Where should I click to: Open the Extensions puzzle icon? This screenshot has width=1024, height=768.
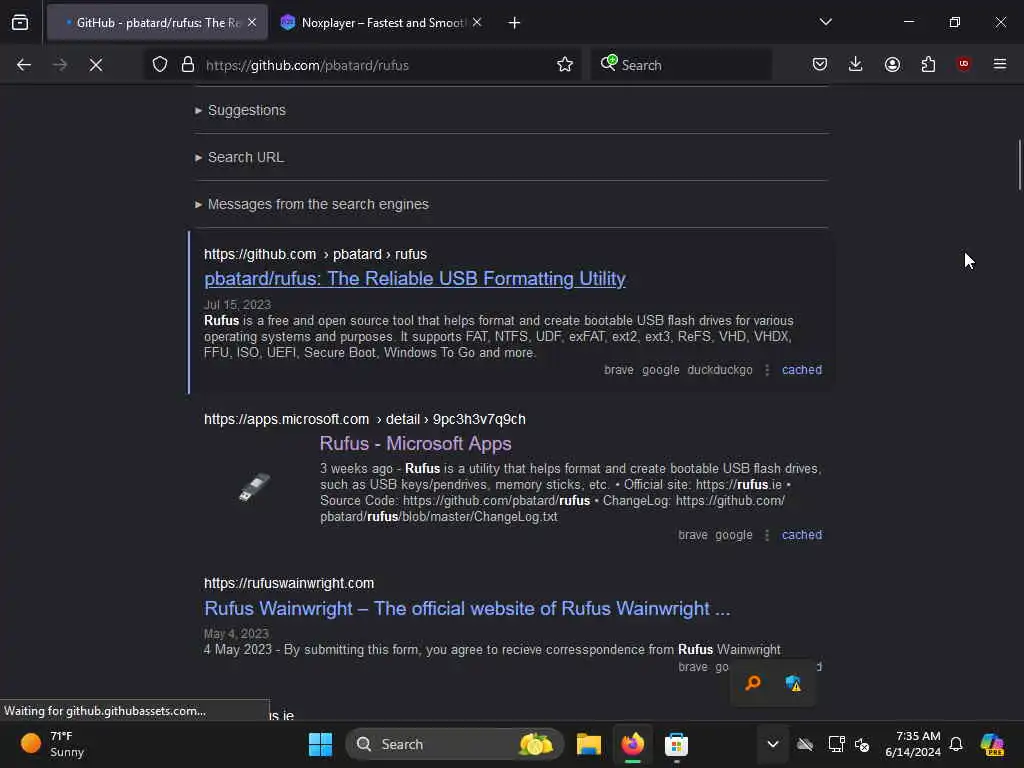point(928,64)
